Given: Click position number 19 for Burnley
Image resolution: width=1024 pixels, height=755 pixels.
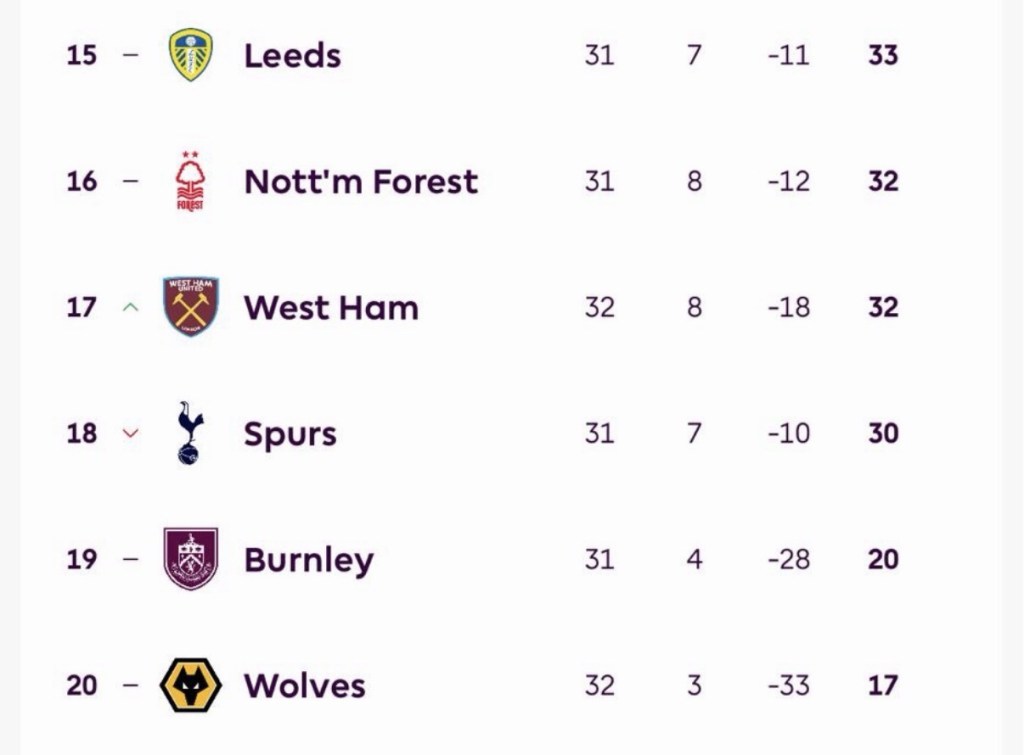Looking at the screenshot, I should [82, 559].
